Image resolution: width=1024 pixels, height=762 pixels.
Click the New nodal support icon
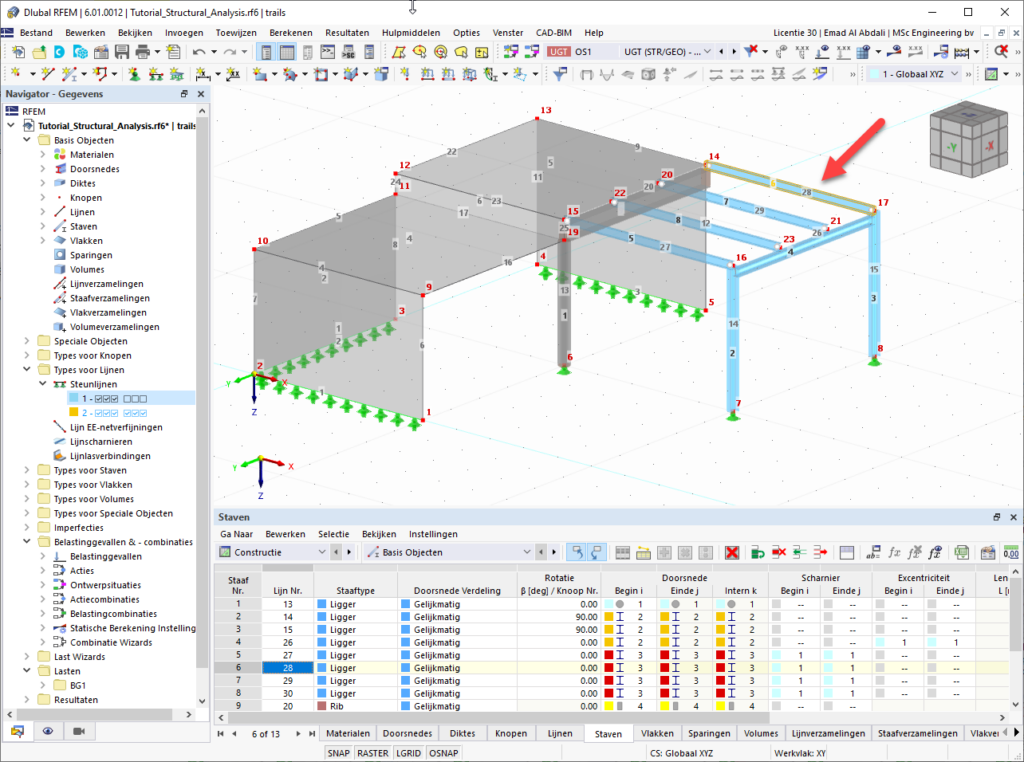click(x=133, y=74)
